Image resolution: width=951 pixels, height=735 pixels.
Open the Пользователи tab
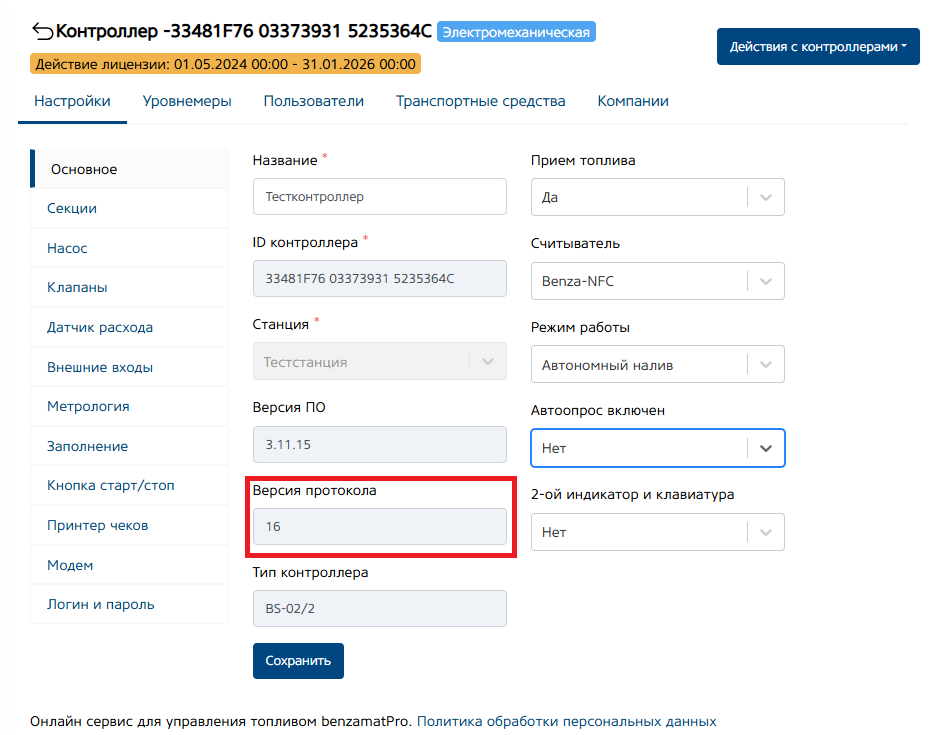point(313,101)
